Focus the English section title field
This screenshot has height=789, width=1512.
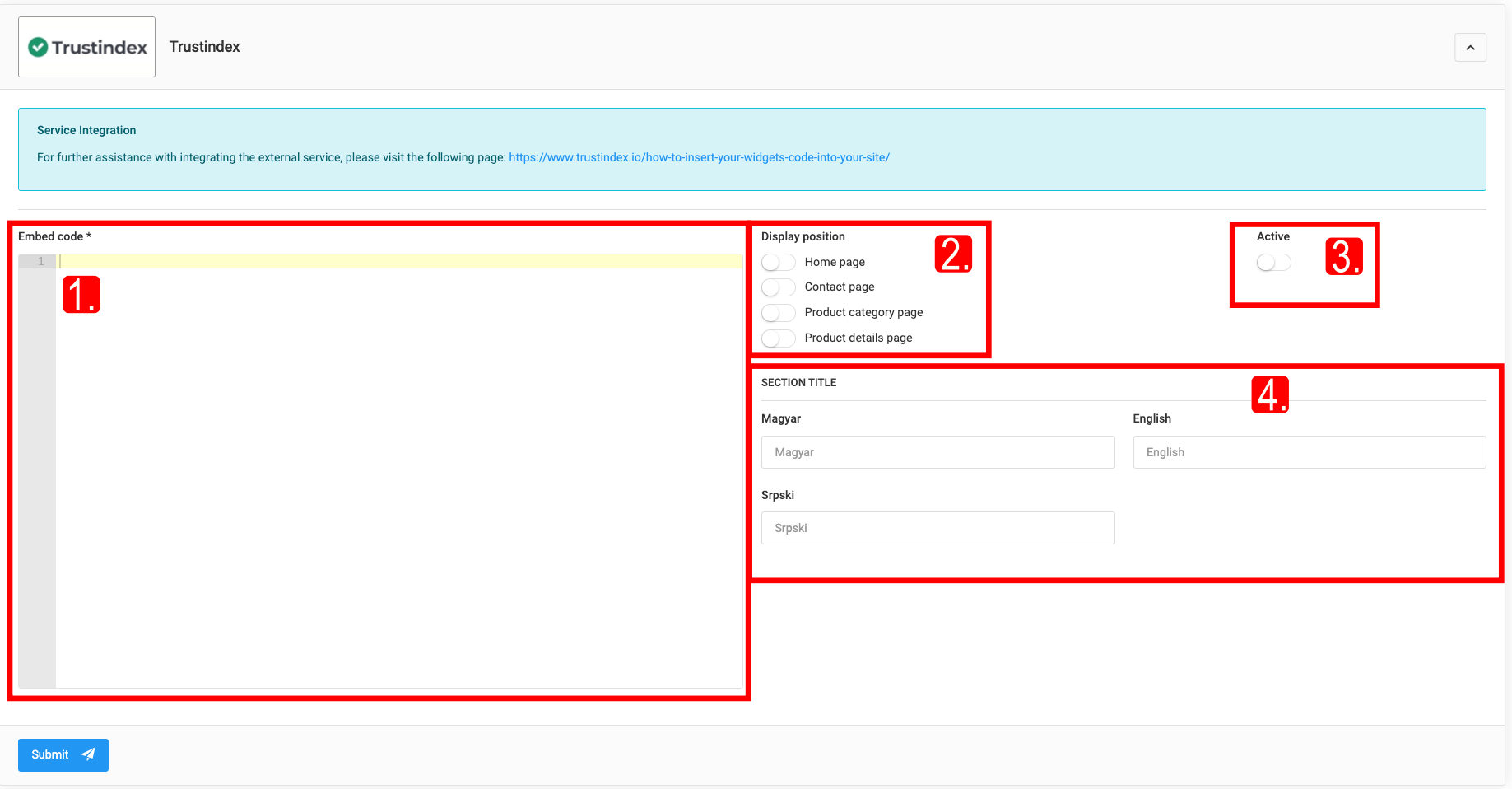pos(1309,452)
